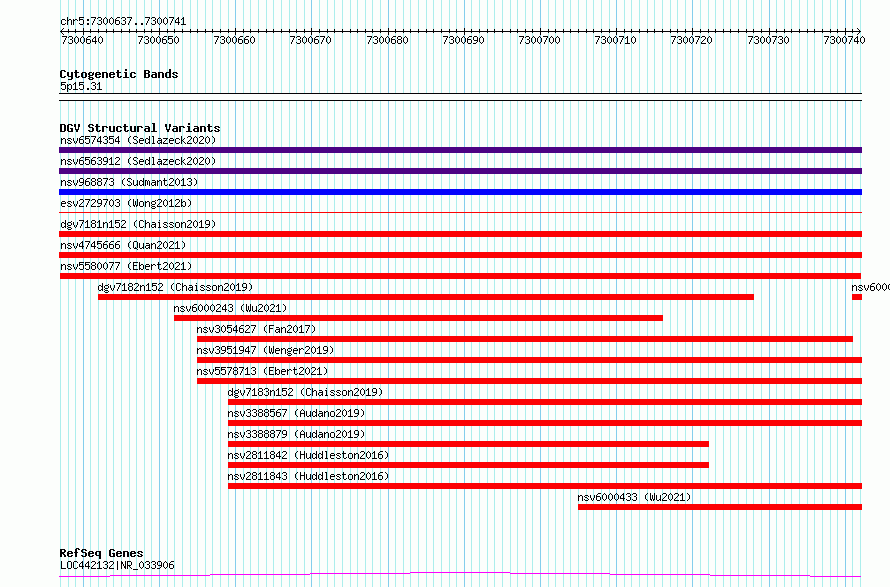Viewport: 890px width, 587px height.
Task: Click the blue bar of nsv968873
Action: (460, 192)
